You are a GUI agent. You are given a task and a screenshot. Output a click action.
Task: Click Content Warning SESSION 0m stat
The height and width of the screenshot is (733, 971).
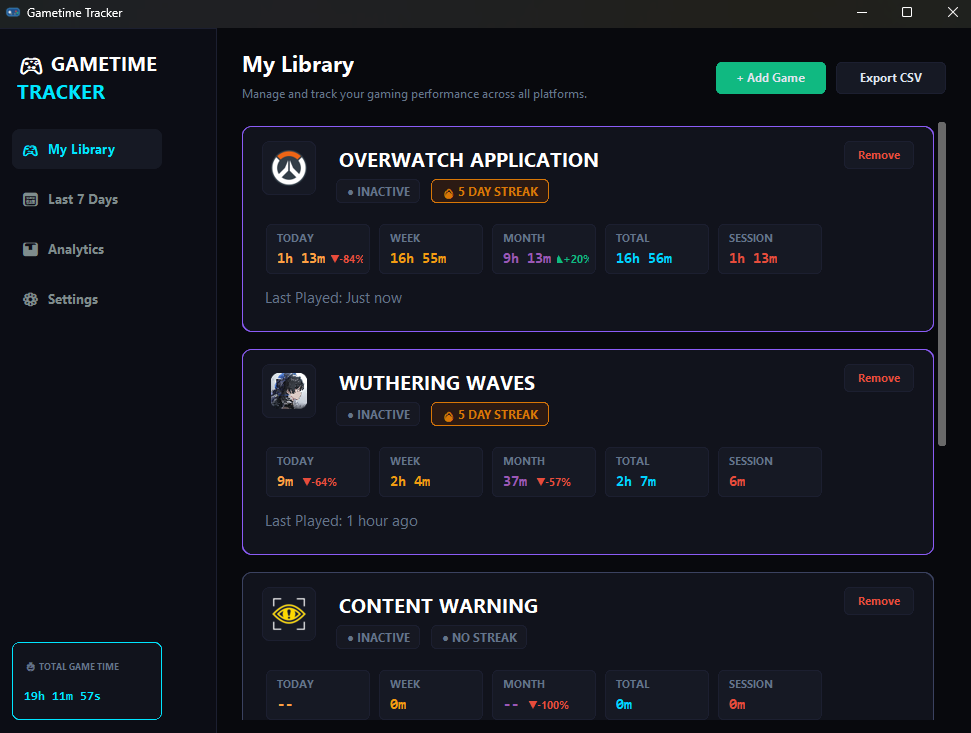(x=770, y=695)
